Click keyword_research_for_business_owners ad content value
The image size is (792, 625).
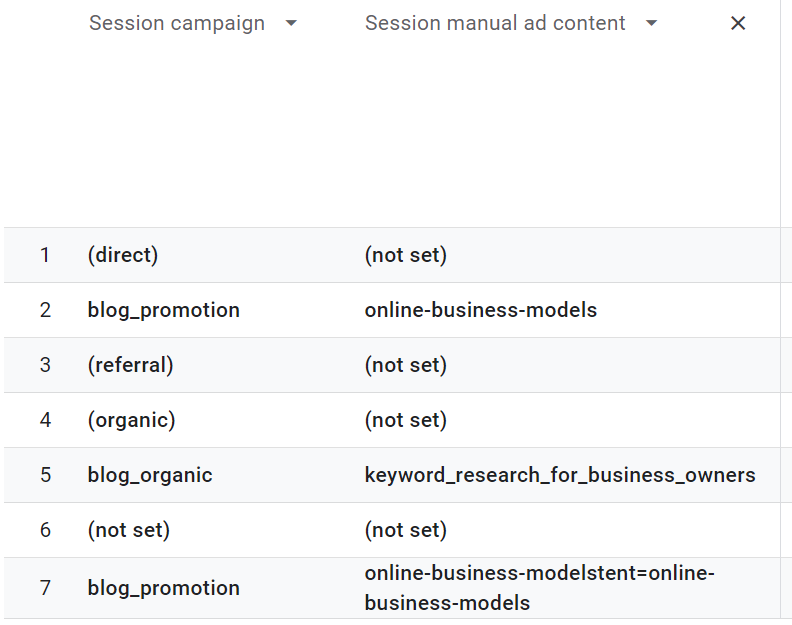(560, 475)
